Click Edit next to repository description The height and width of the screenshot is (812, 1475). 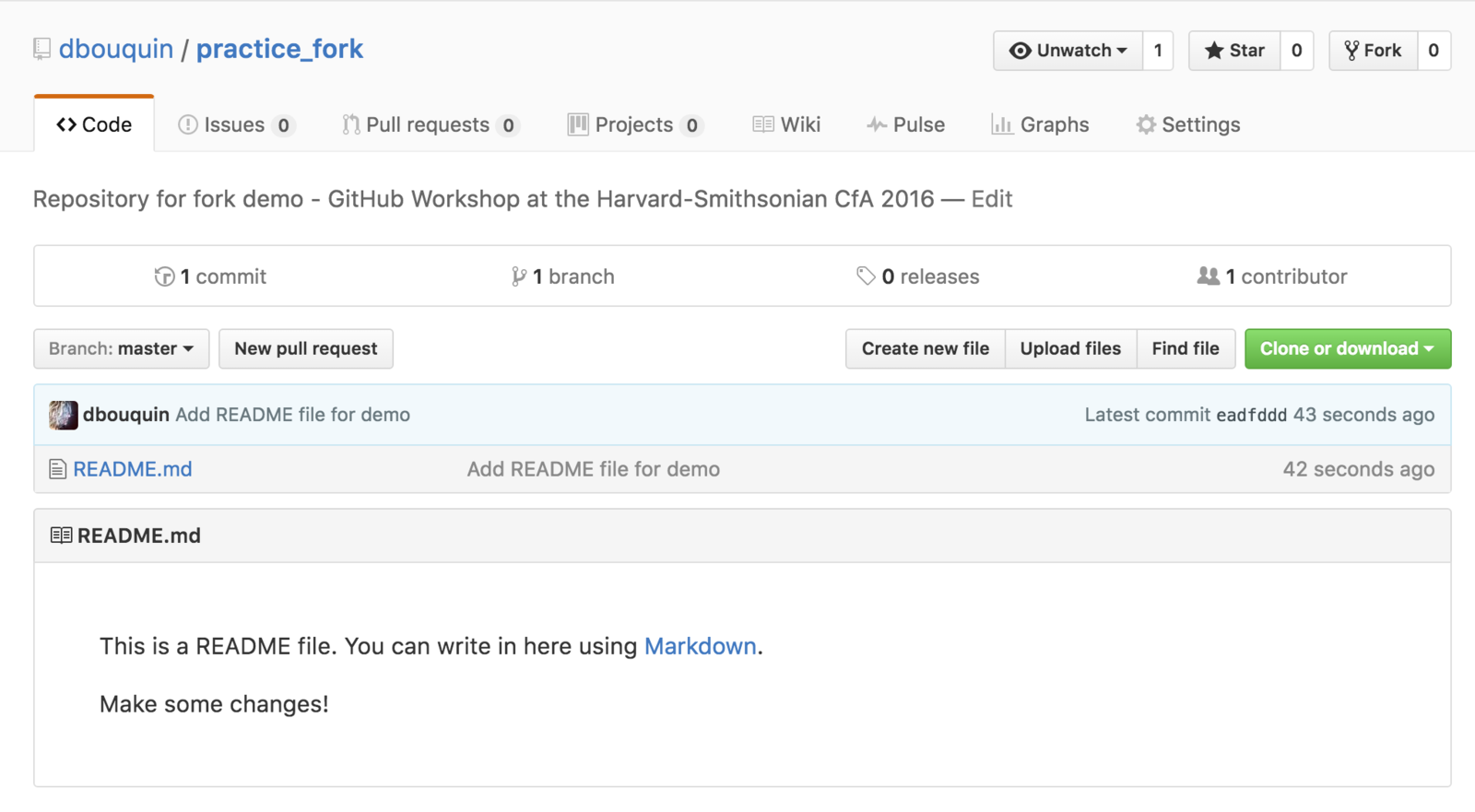pos(992,199)
